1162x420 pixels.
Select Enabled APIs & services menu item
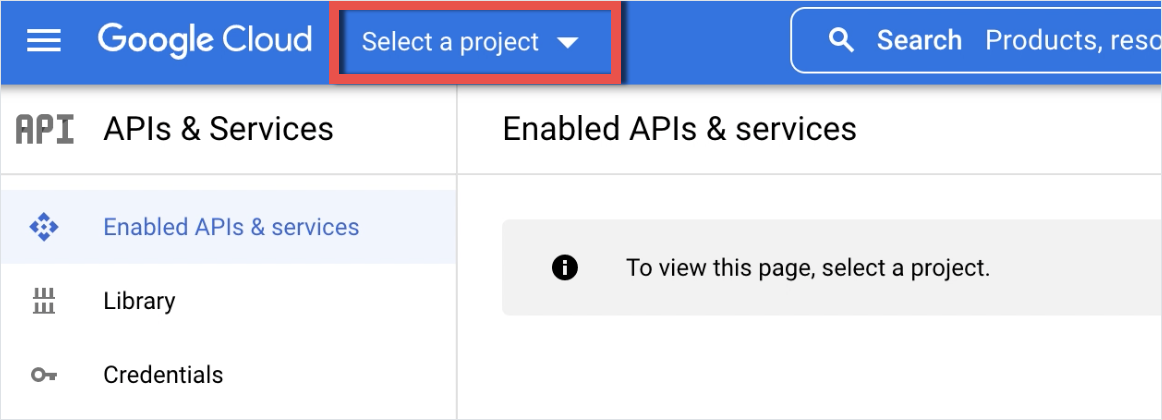pos(228,227)
